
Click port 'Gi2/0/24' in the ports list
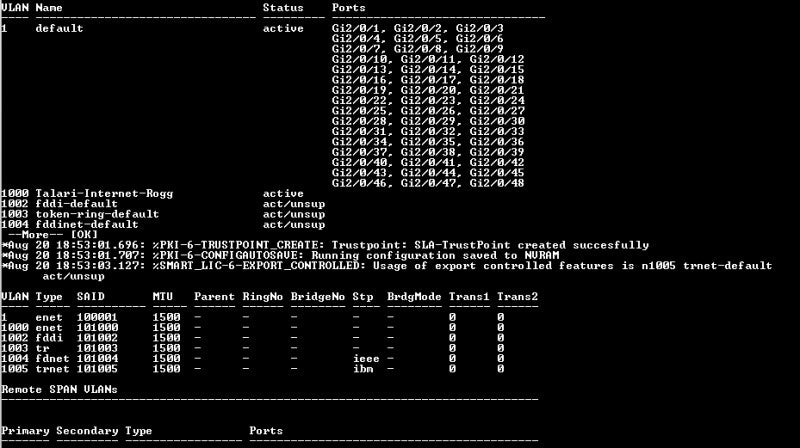pos(497,101)
